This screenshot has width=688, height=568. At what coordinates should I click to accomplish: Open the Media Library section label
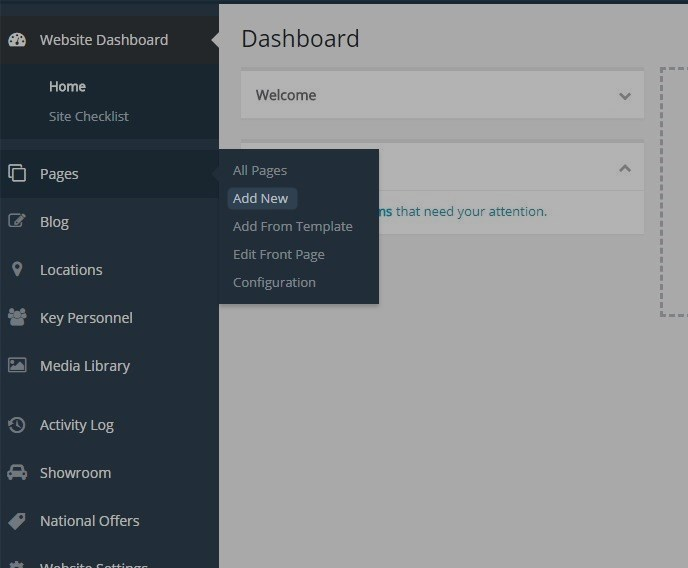tap(85, 366)
